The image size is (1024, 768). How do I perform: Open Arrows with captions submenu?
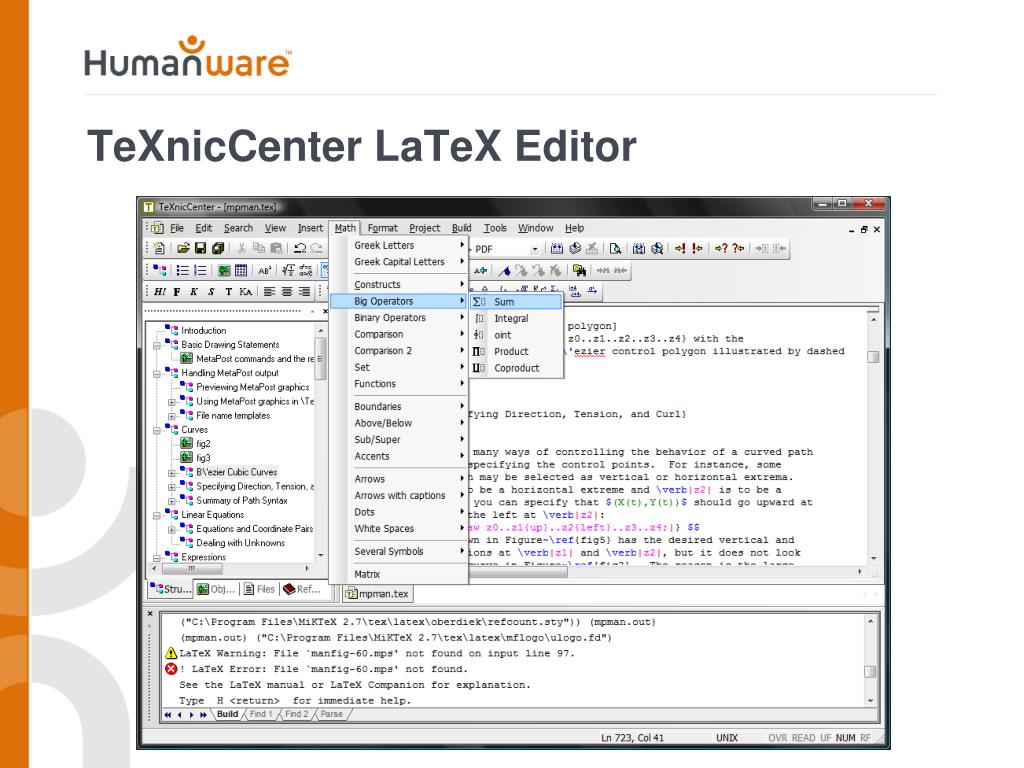point(399,496)
